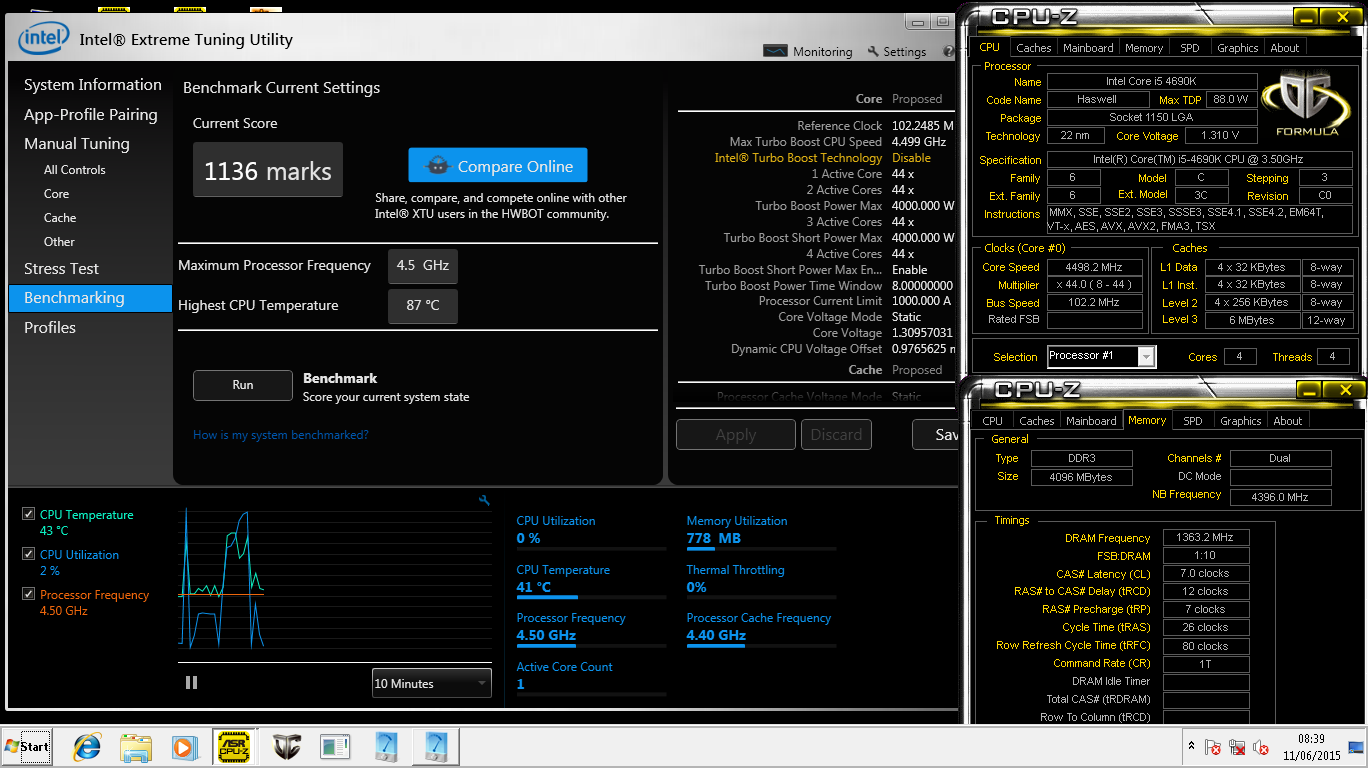
Task: Open App-Profile Pairing in XTU sidebar
Action: coord(91,114)
